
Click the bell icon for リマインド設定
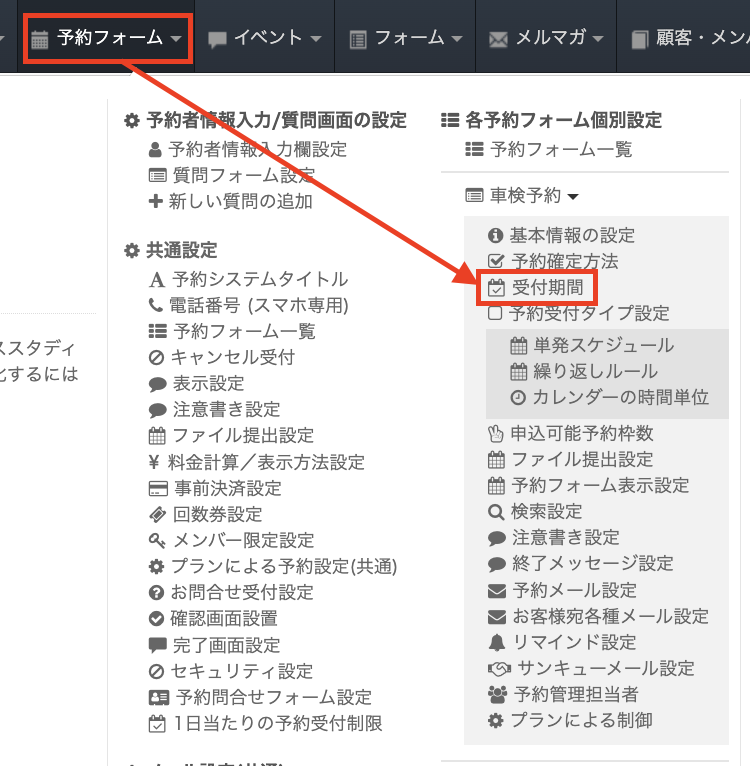(497, 642)
